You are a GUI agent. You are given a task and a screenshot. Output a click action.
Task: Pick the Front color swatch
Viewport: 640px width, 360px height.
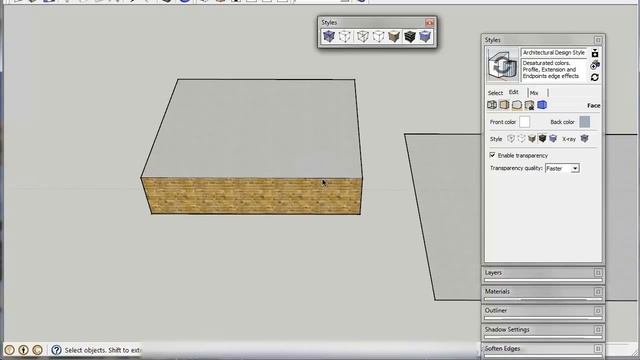point(524,122)
